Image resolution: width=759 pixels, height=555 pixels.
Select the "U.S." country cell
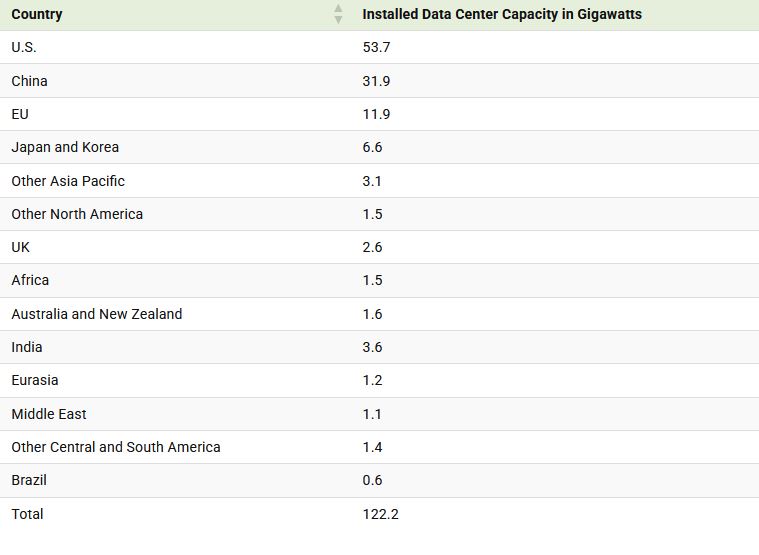(24, 47)
